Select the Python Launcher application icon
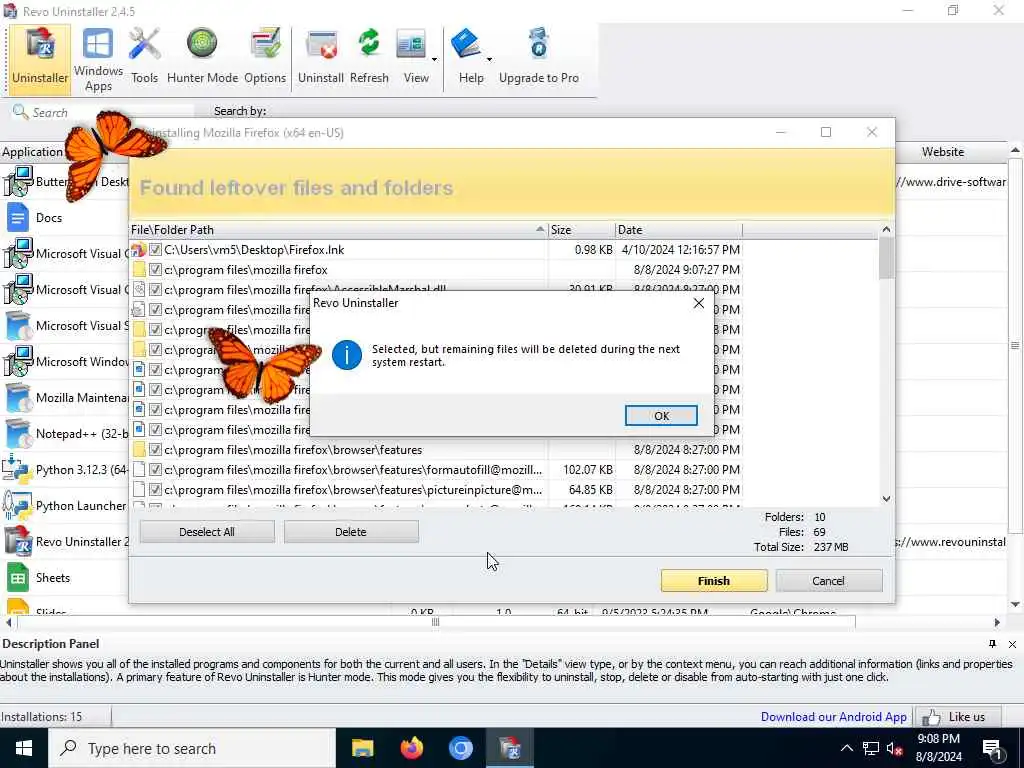Image resolution: width=1024 pixels, height=768 pixels. coord(17,506)
